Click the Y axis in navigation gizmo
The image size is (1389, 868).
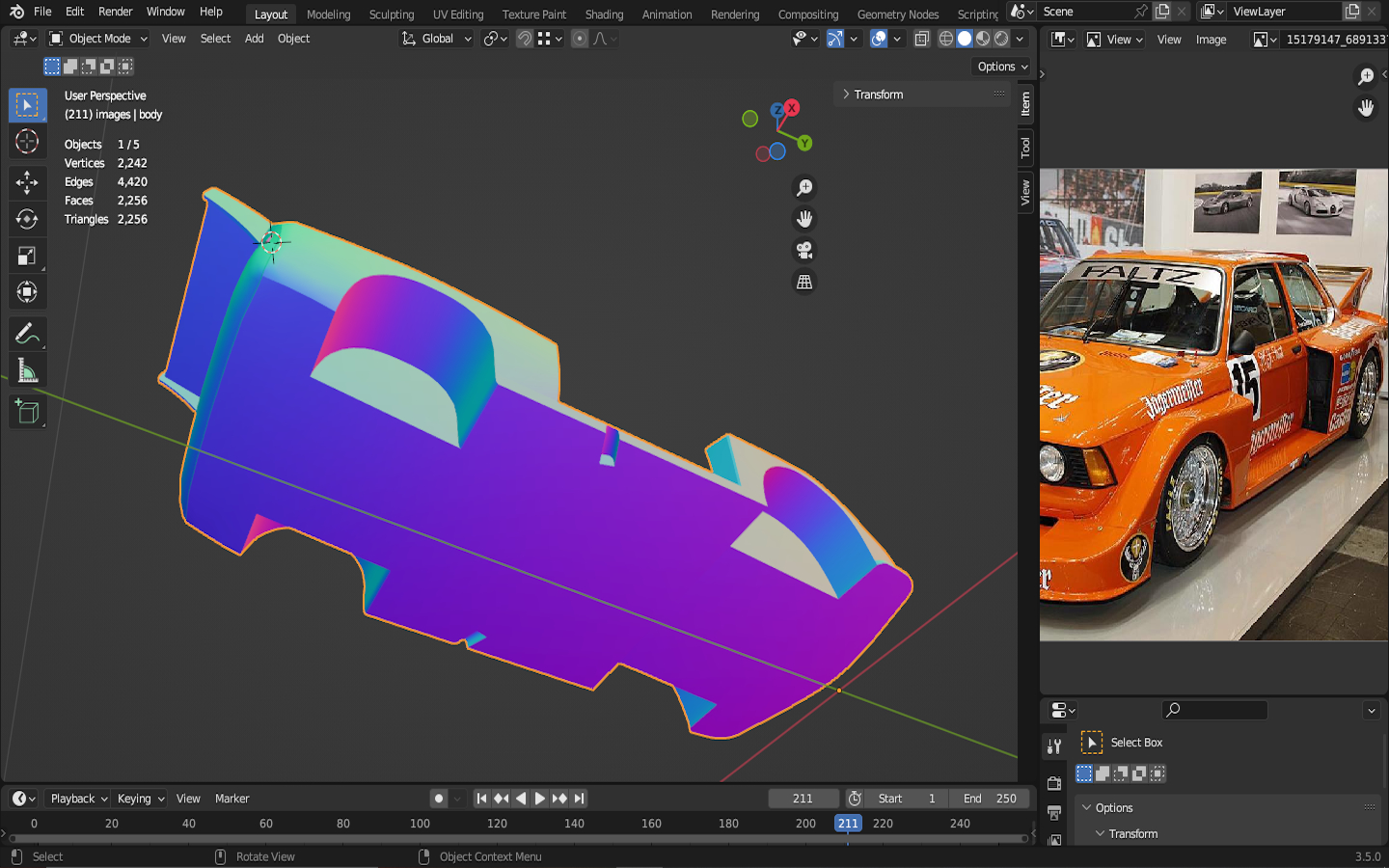point(804,143)
